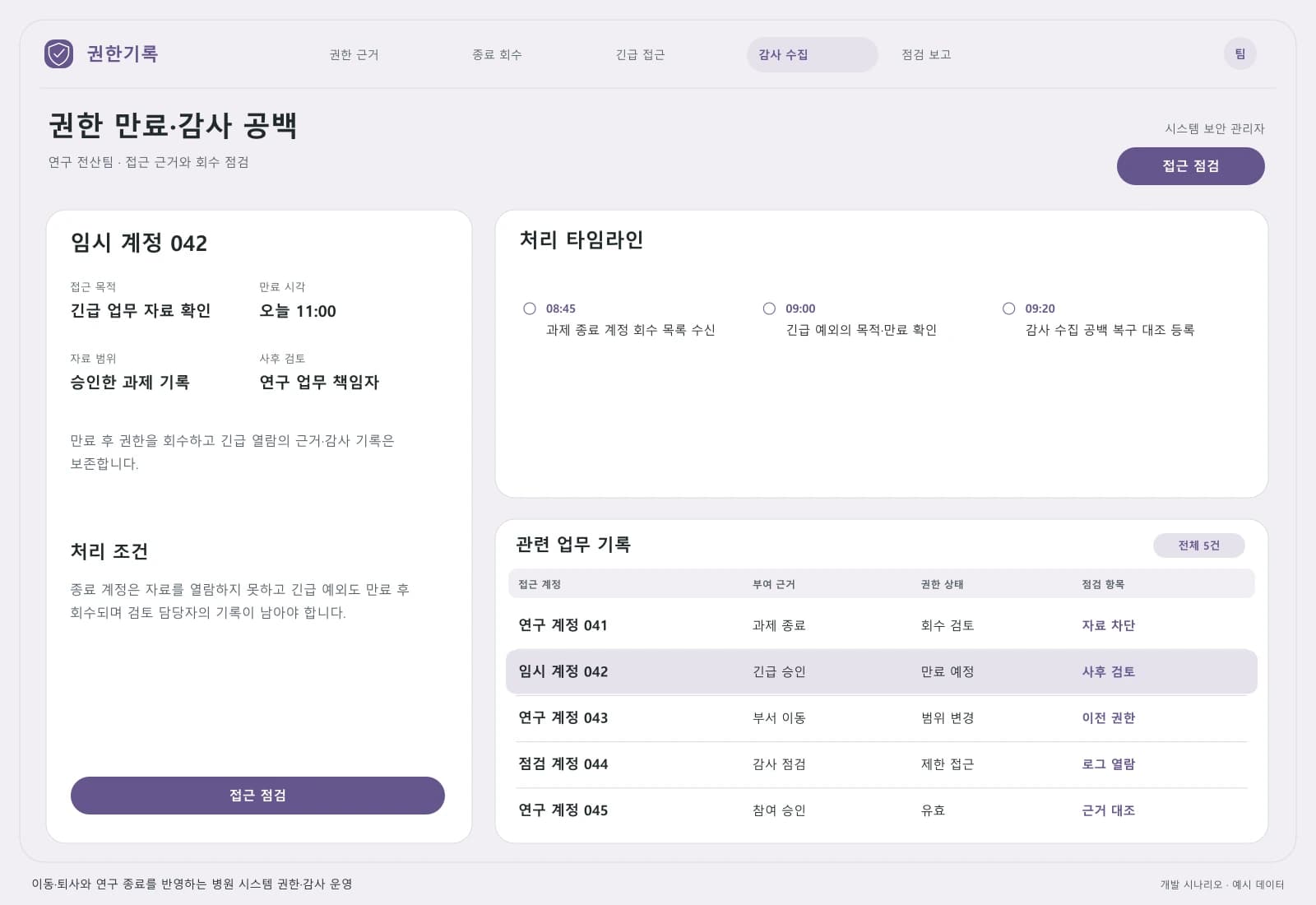Select the 점검 계정 044 row
Screen dimensions: 1316x905
pos(881,763)
